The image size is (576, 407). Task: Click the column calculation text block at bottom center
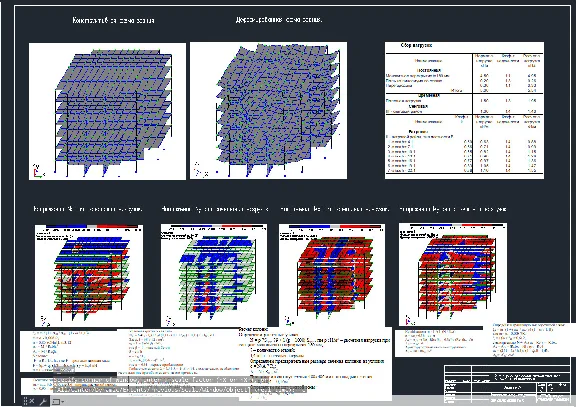(315, 363)
